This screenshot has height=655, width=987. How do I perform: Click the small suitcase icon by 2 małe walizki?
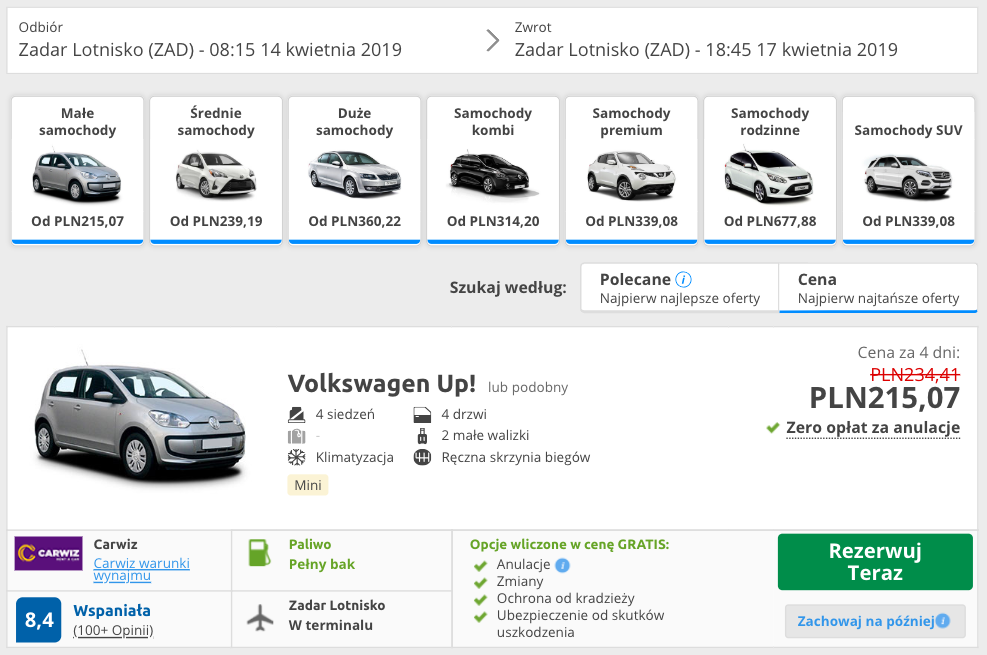(x=422, y=435)
